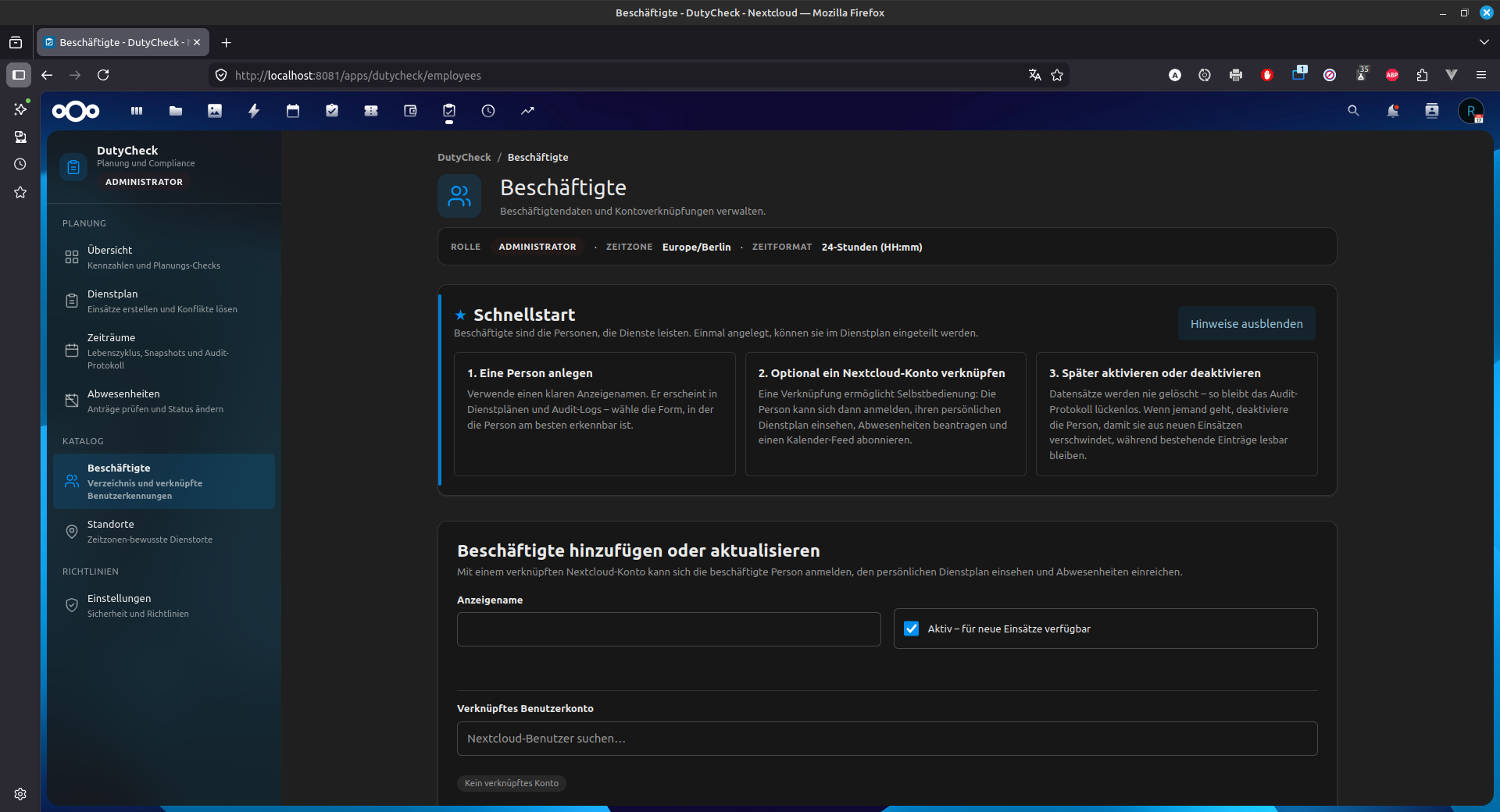
Task: Click the site security shield icon
Action: (221, 75)
